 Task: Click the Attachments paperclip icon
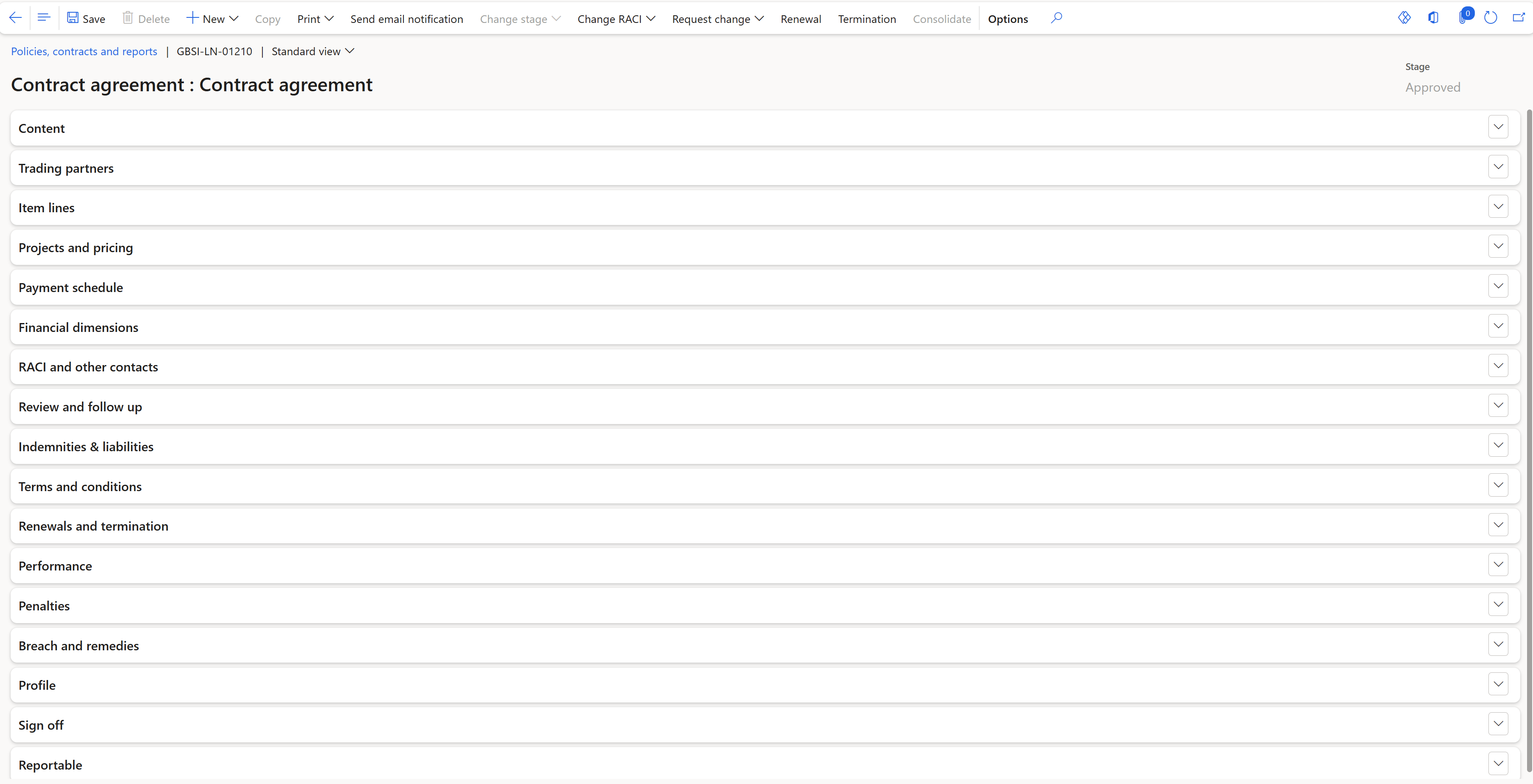click(x=1462, y=18)
